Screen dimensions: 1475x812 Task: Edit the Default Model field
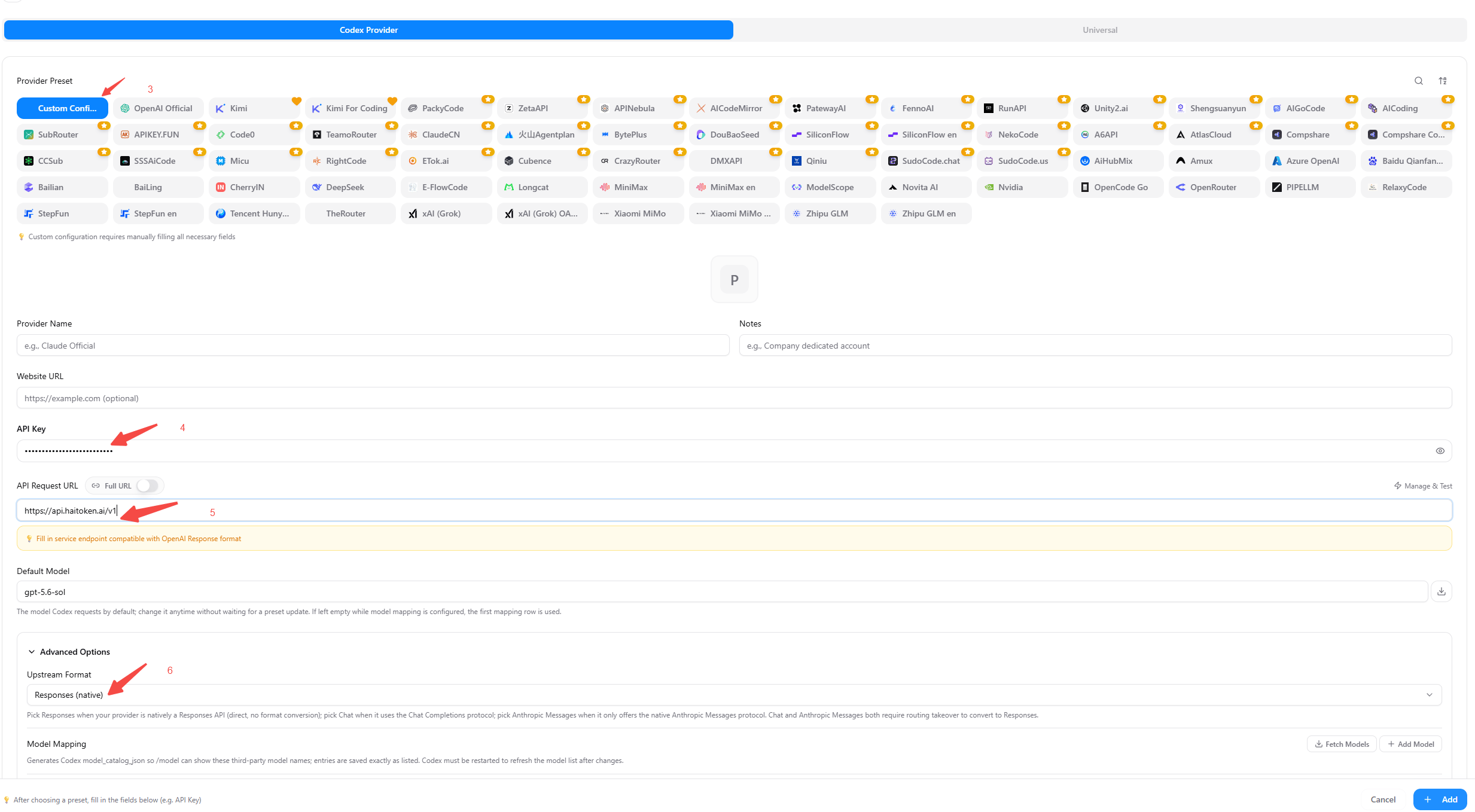723,592
